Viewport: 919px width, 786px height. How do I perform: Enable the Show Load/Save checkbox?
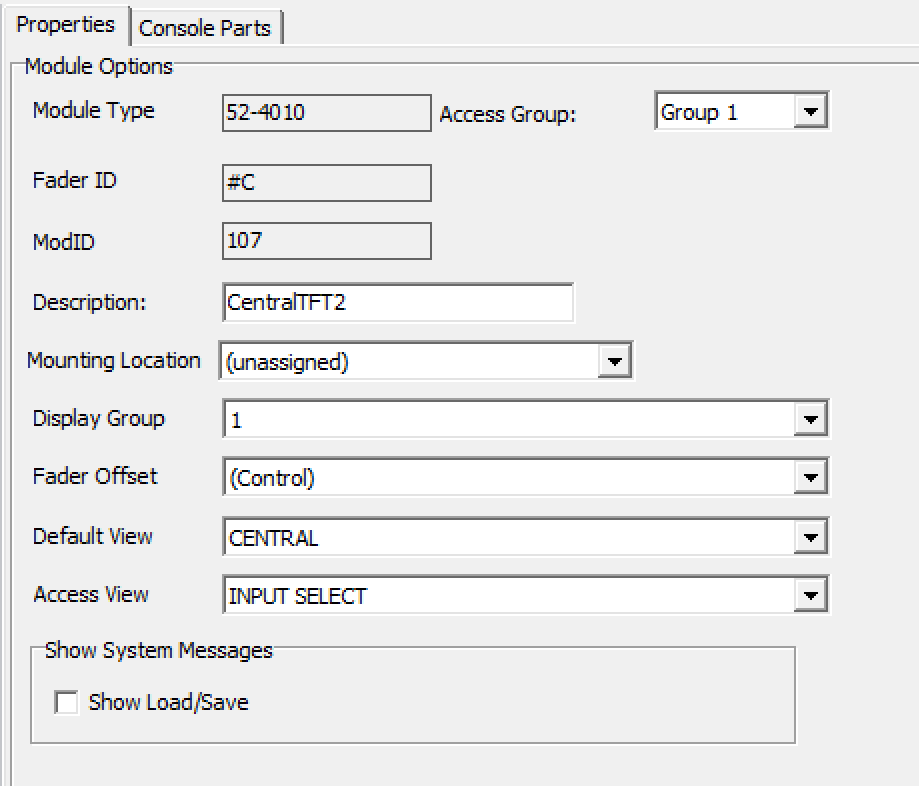pos(66,702)
